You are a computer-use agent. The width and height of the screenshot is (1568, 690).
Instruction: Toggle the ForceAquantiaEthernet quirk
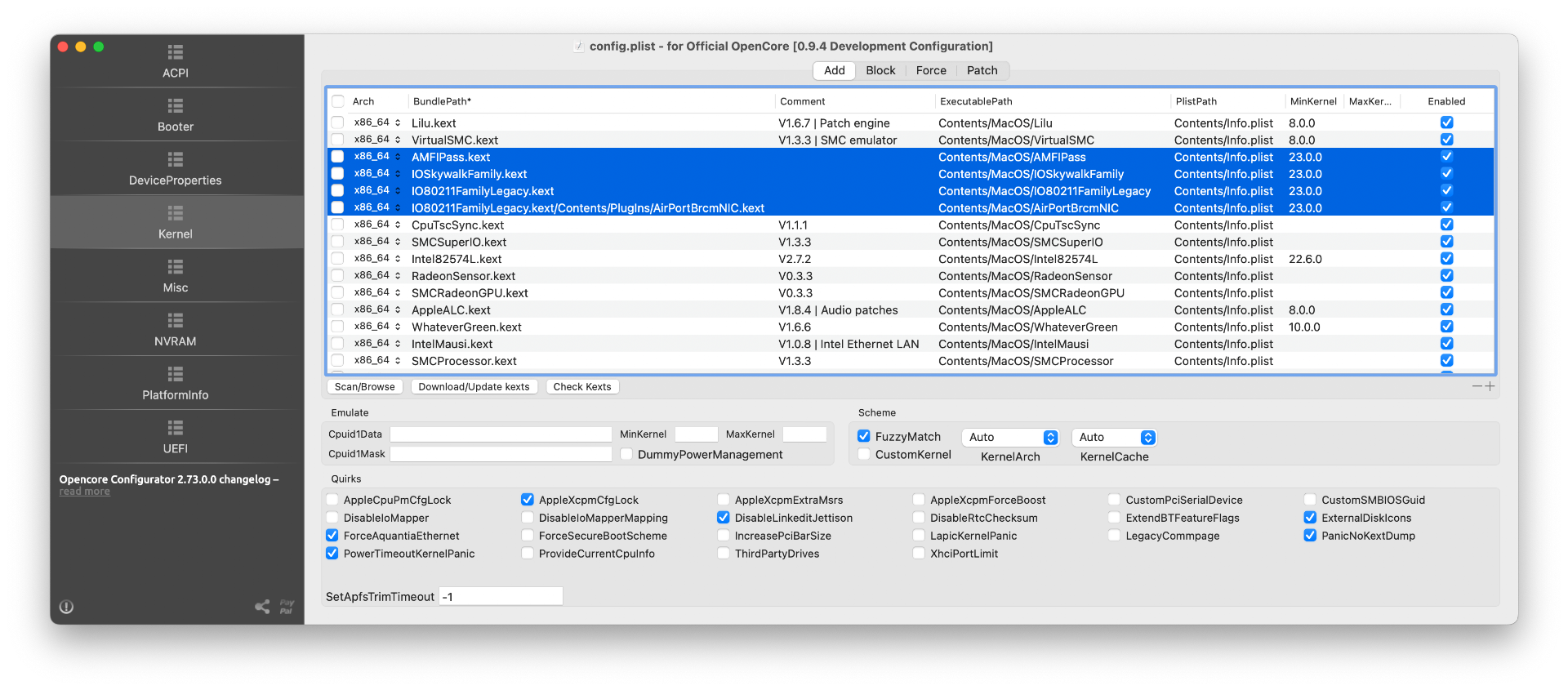332,536
